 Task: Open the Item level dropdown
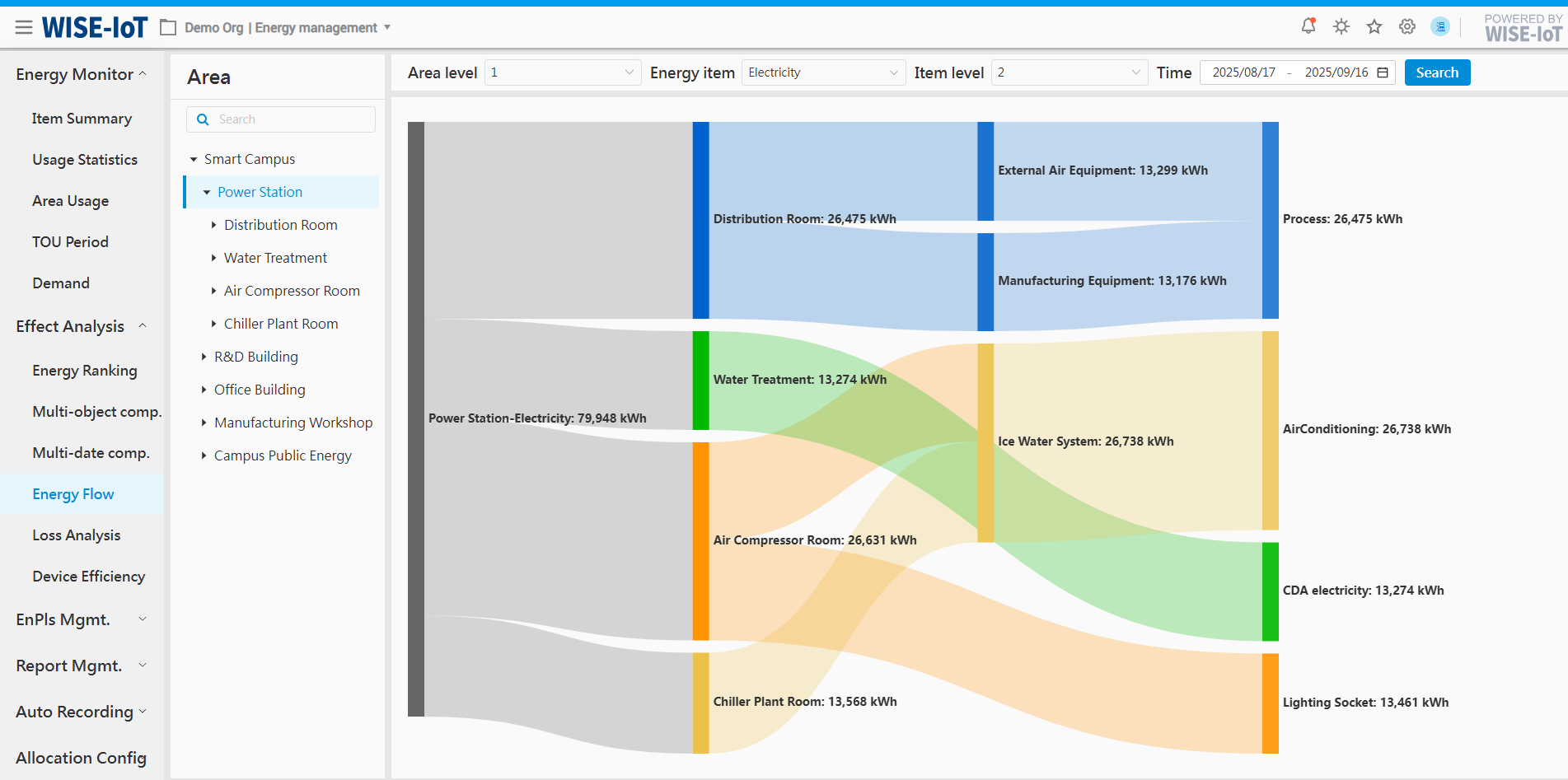(1069, 72)
